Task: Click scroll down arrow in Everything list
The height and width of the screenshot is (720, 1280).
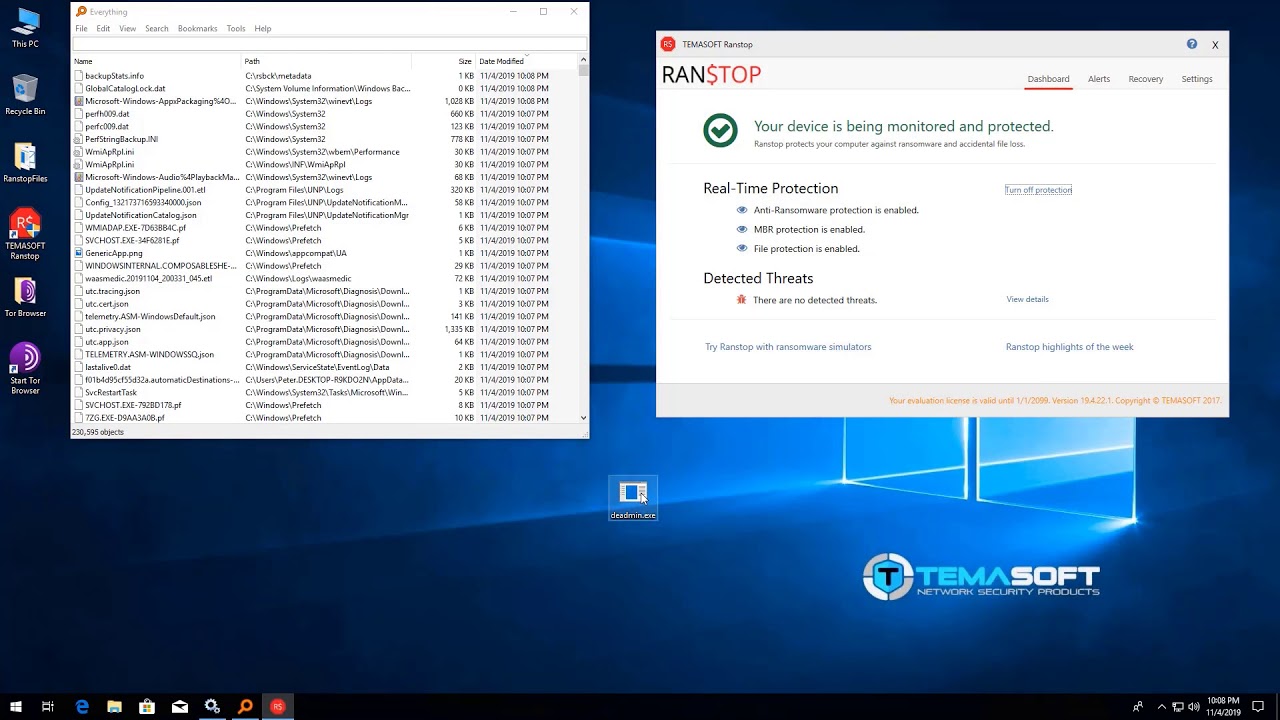Action: coord(583,418)
